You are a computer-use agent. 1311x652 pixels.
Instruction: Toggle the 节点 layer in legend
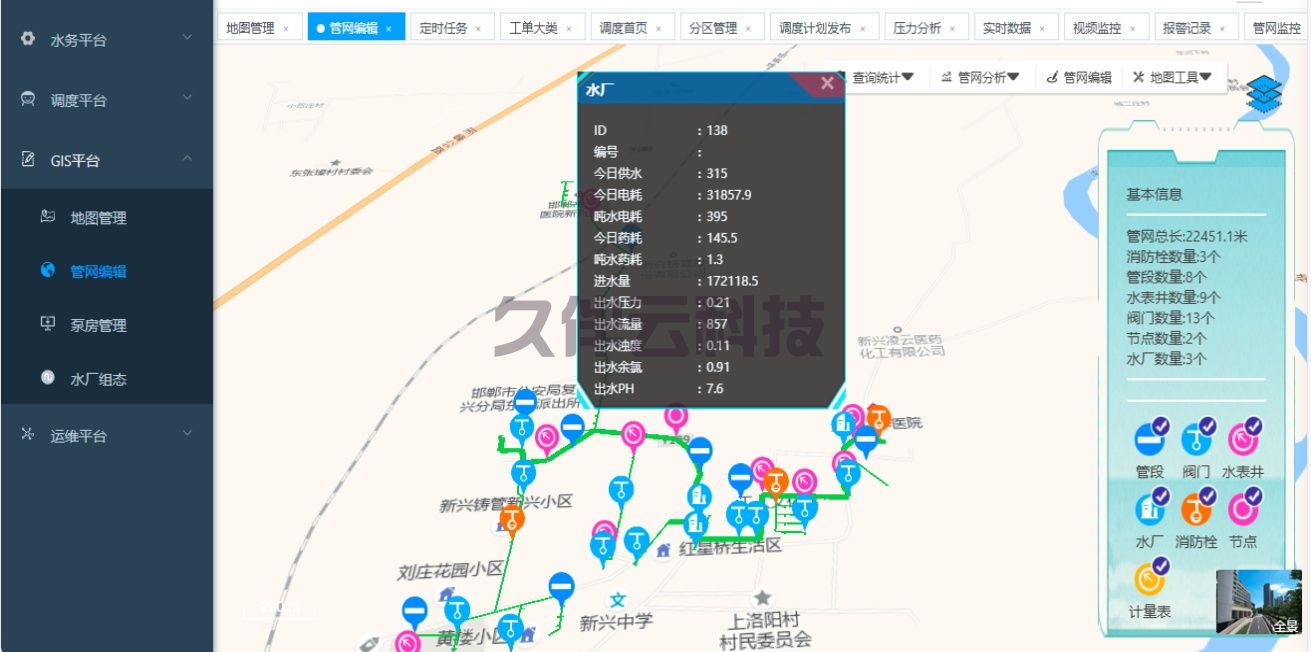1243,507
